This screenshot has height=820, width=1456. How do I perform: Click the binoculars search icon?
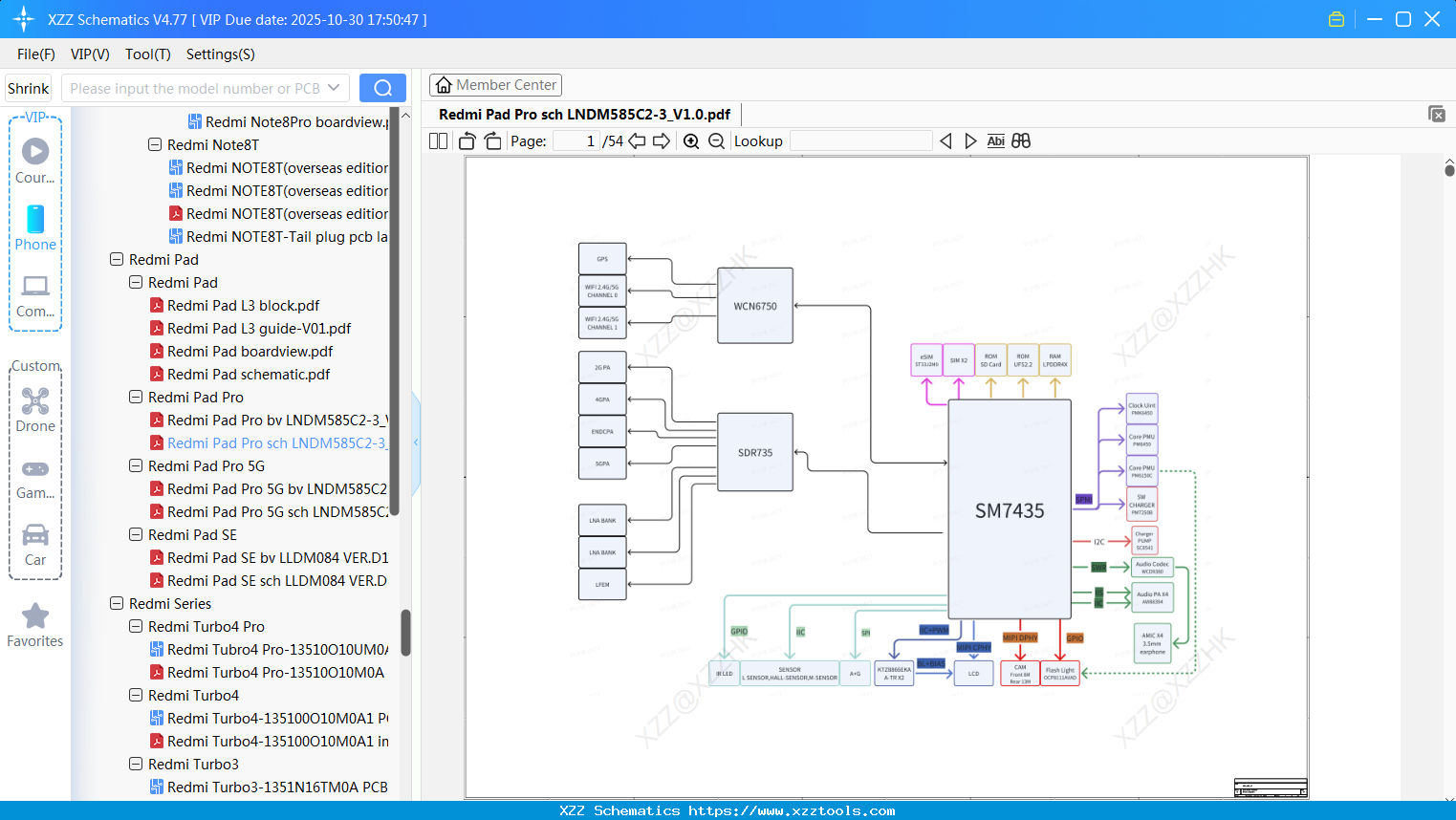click(1021, 141)
